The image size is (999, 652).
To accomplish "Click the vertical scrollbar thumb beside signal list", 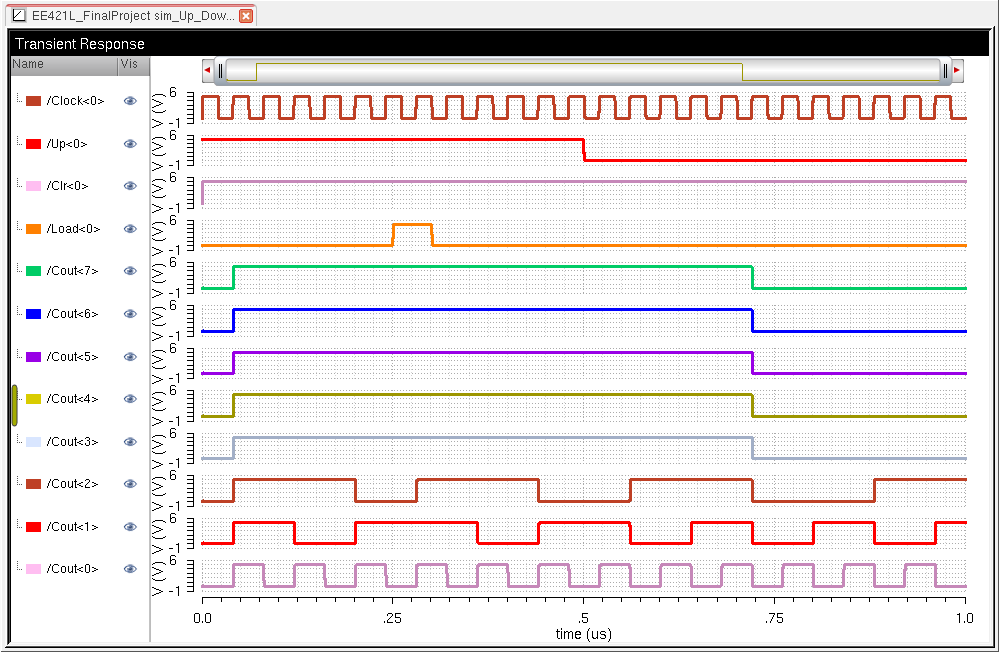I will [15, 405].
